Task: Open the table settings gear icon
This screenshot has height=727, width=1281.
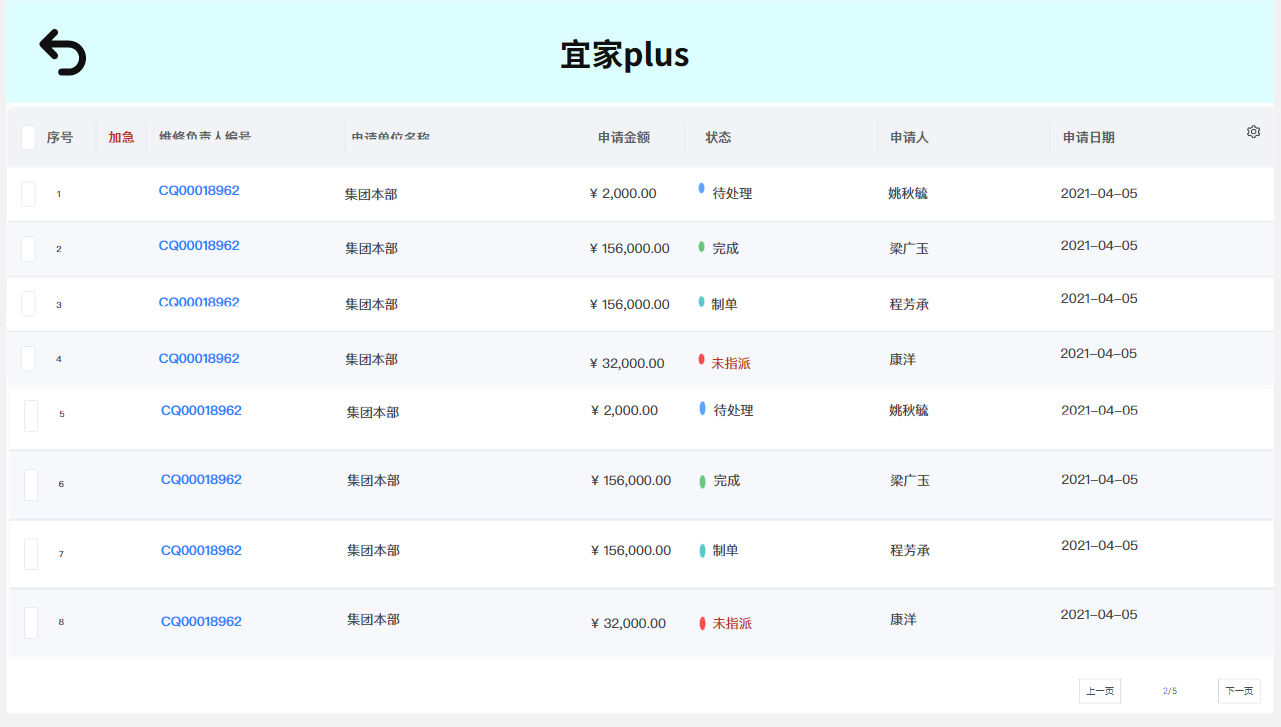Action: [x=1253, y=132]
